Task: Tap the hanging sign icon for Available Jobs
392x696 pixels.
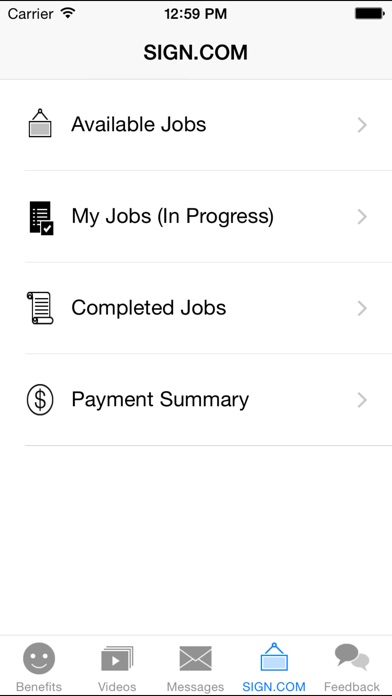Action: click(40, 123)
